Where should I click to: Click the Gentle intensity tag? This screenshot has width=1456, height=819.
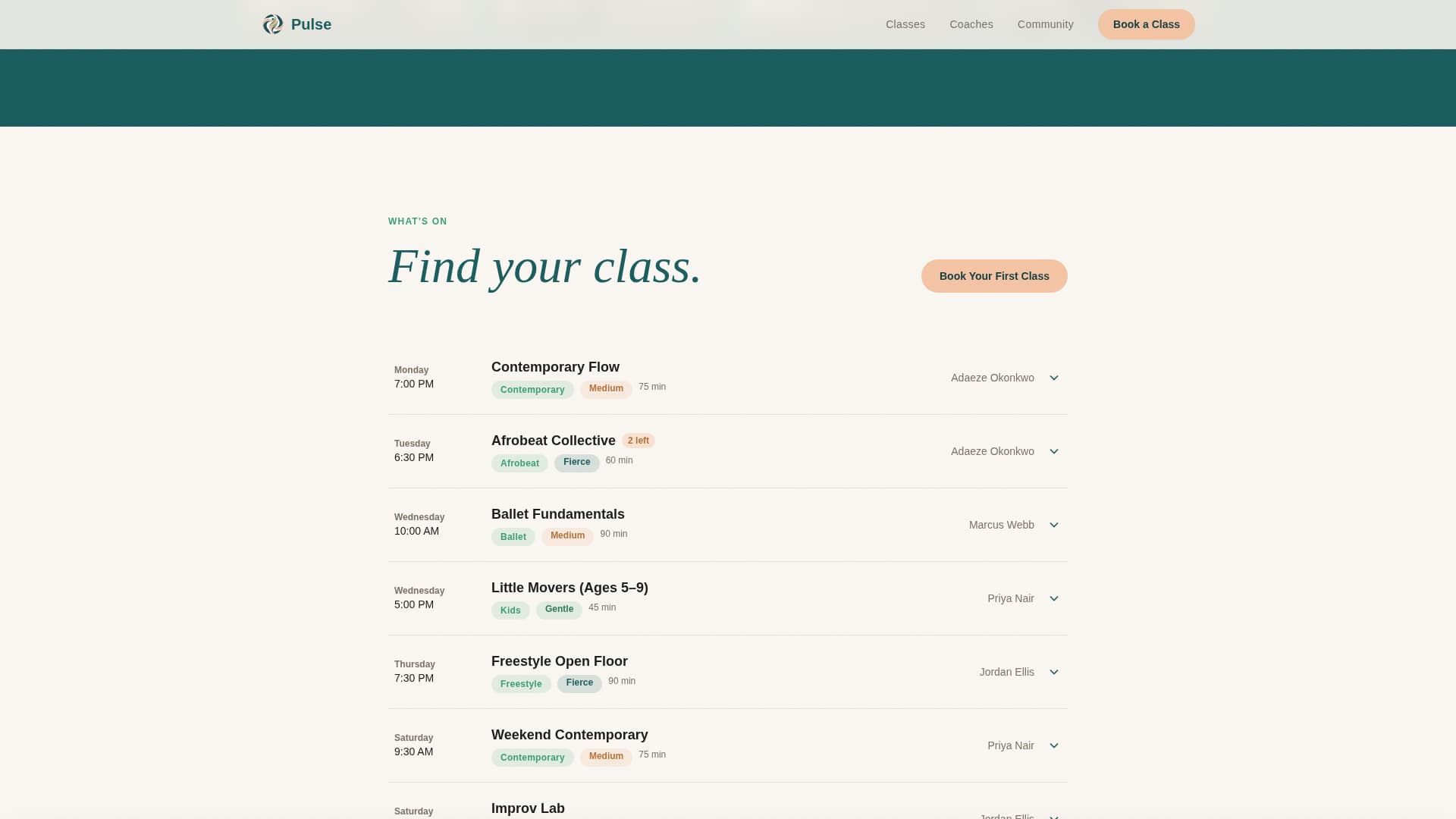click(x=559, y=610)
